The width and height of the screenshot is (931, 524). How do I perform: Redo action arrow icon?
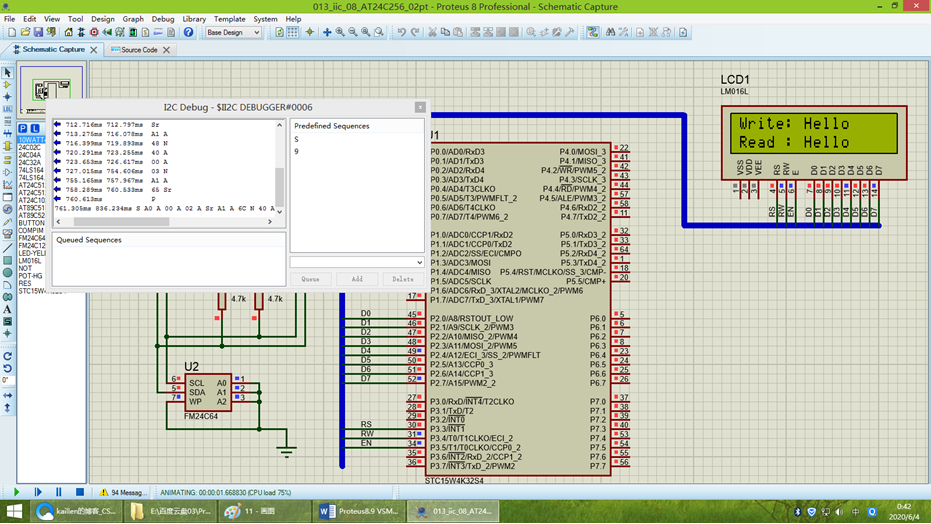tap(415, 33)
